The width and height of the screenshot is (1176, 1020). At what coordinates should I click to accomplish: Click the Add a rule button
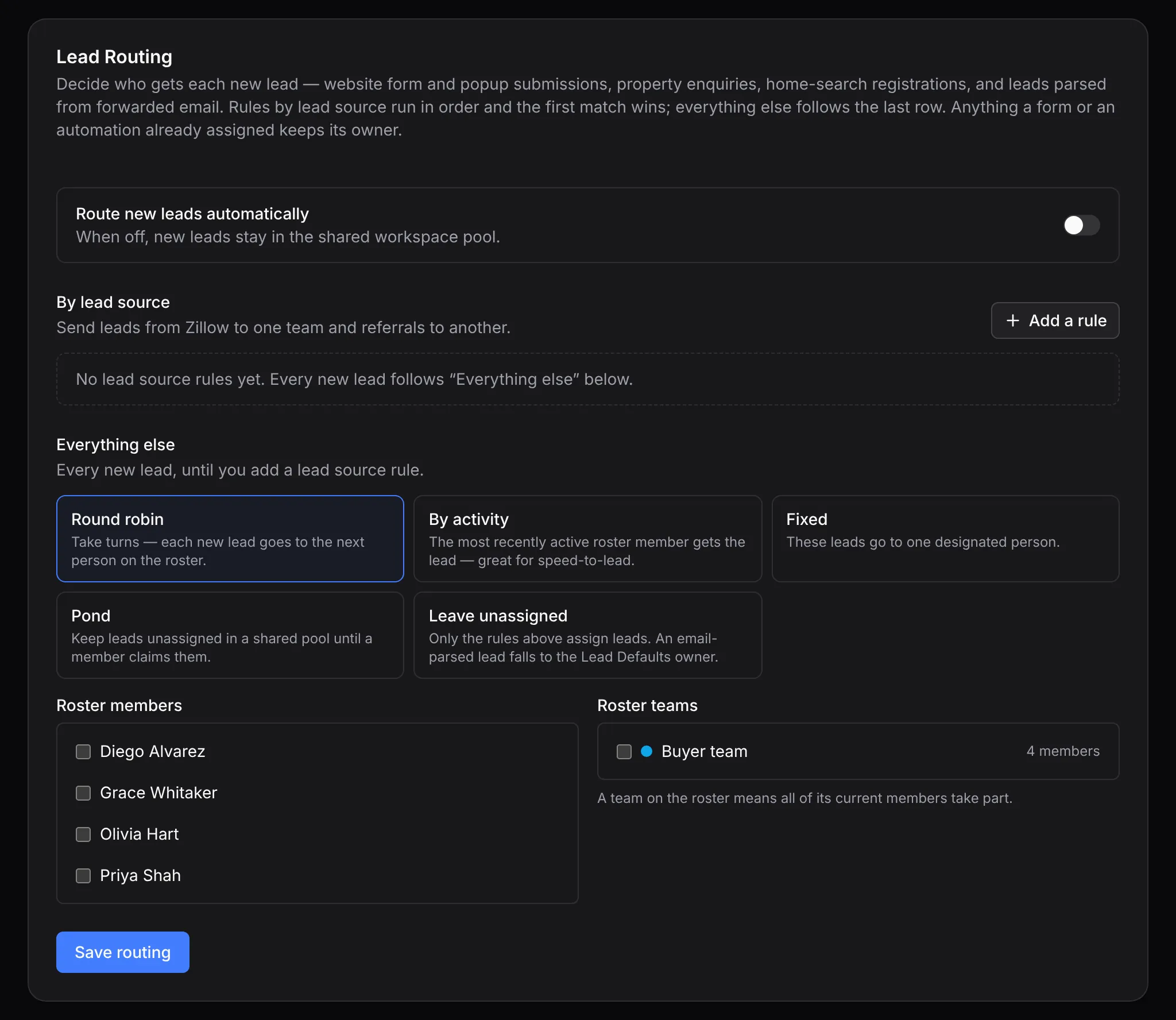1055,320
